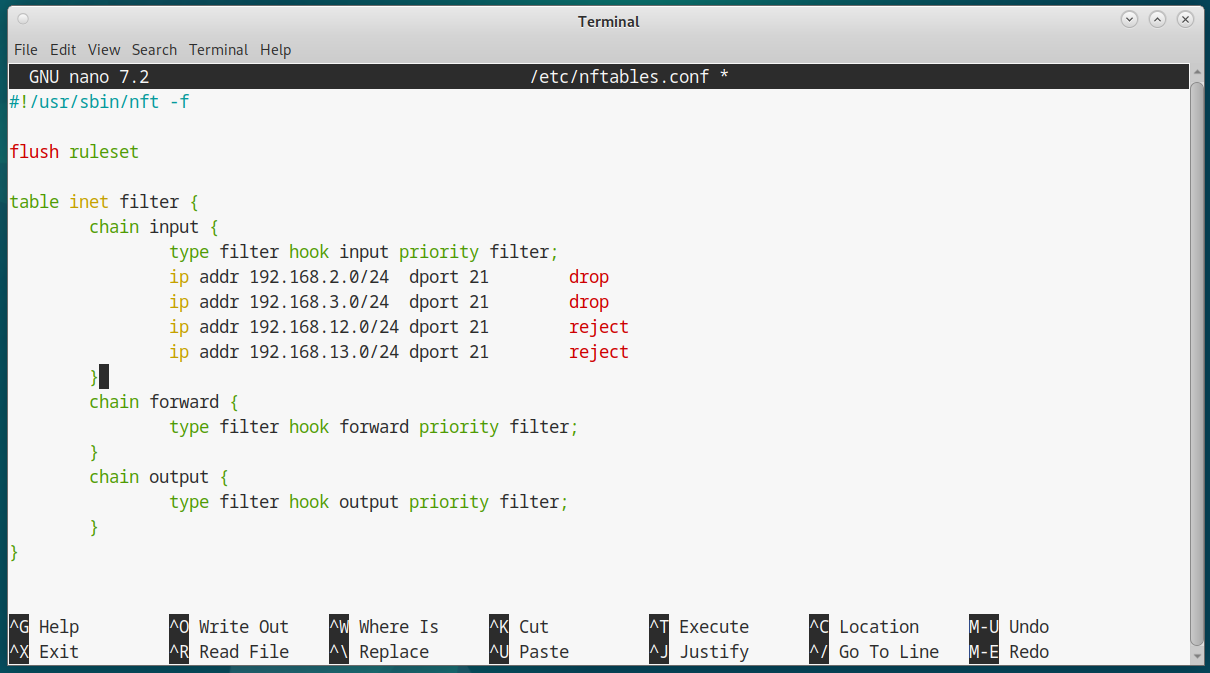Click the vertical scrollbar of the terminal
1210x673 pixels.
point(1196,360)
